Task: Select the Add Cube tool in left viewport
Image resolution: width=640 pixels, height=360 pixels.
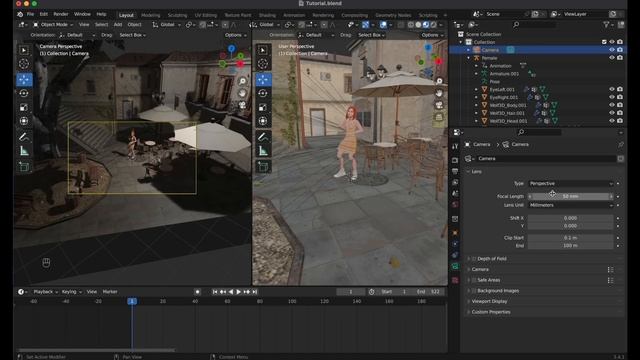Action: pos(24,167)
